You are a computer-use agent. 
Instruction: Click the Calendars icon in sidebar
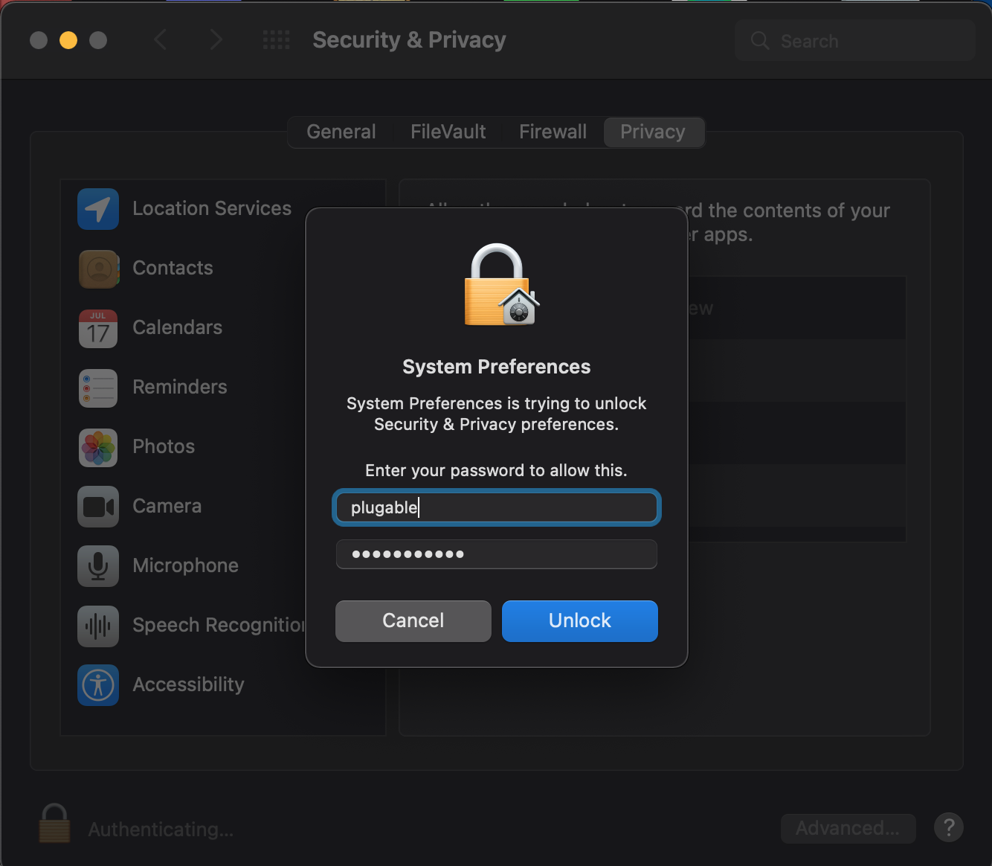click(x=98, y=327)
